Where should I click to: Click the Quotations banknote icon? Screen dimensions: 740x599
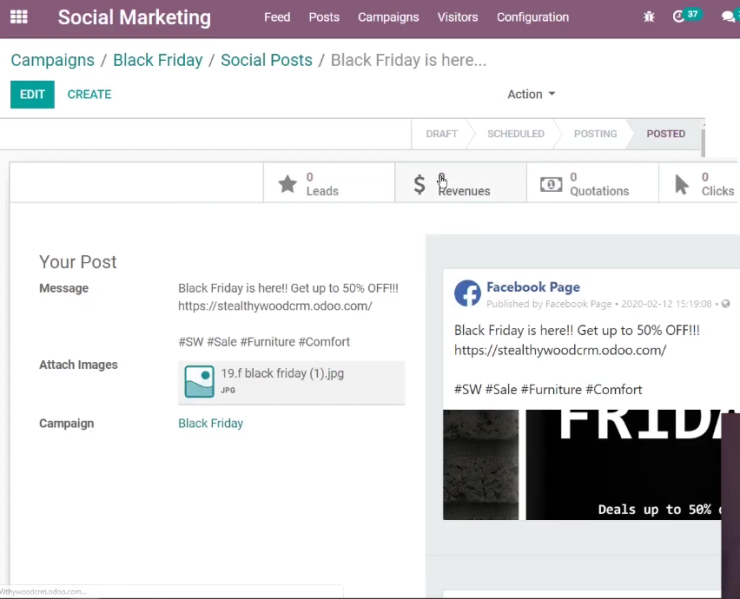tap(551, 185)
